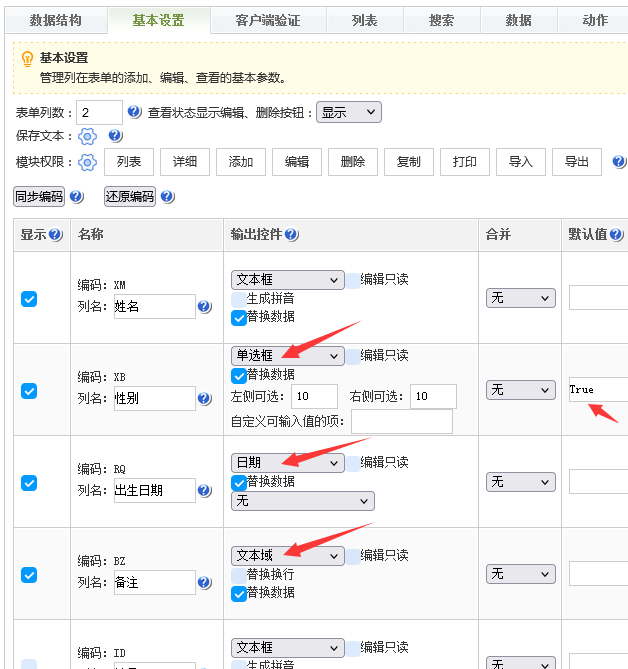
Task: Click help icon next to 还原编码 button
Action: [x=167, y=197]
